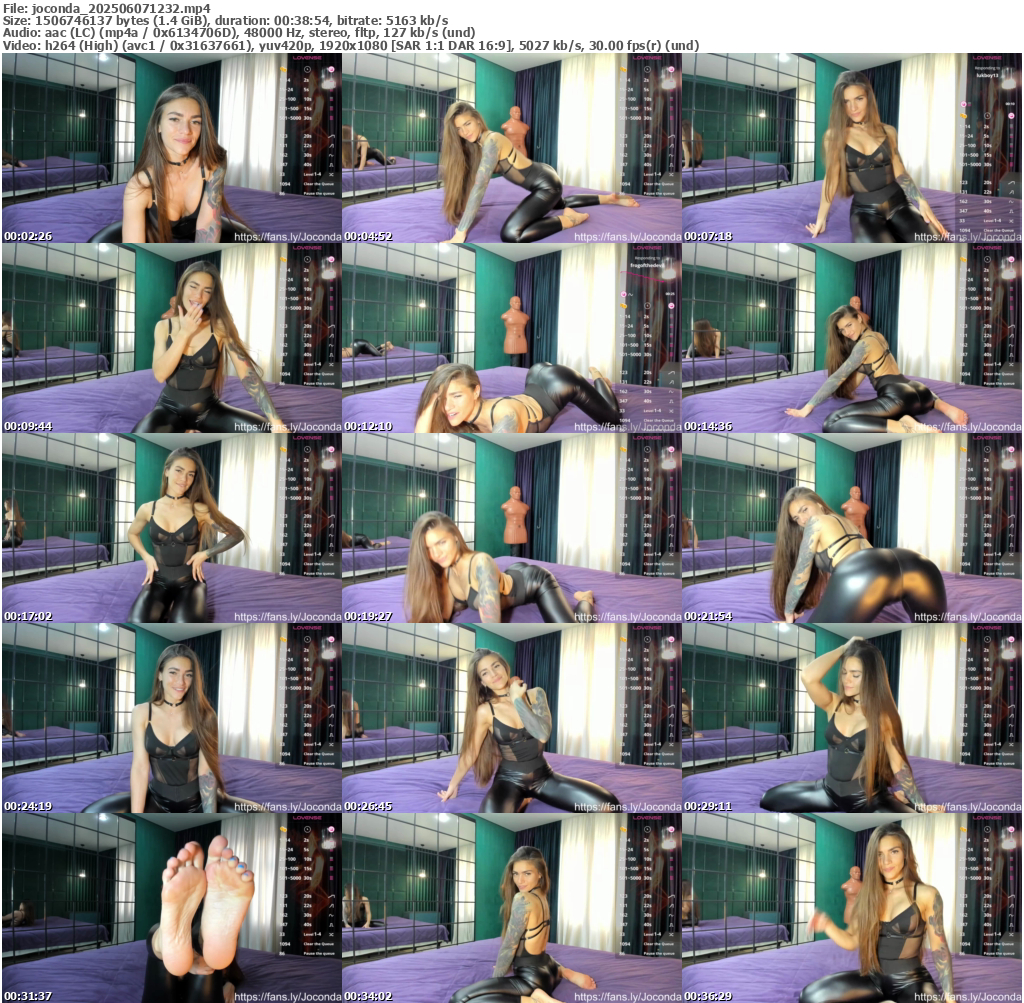This screenshot has height=1003, width=1024.
Task: Click the file name joconda_202506071232.mp4
Action: click(x=121, y=8)
